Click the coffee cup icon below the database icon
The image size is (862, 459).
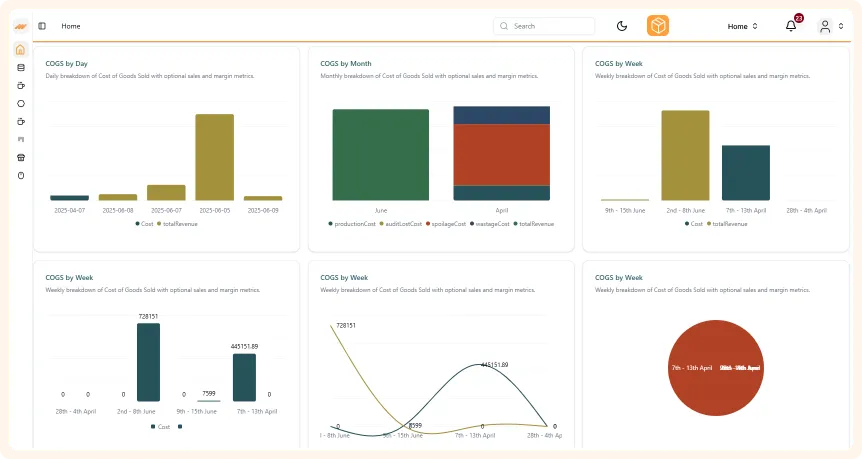tap(21, 86)
